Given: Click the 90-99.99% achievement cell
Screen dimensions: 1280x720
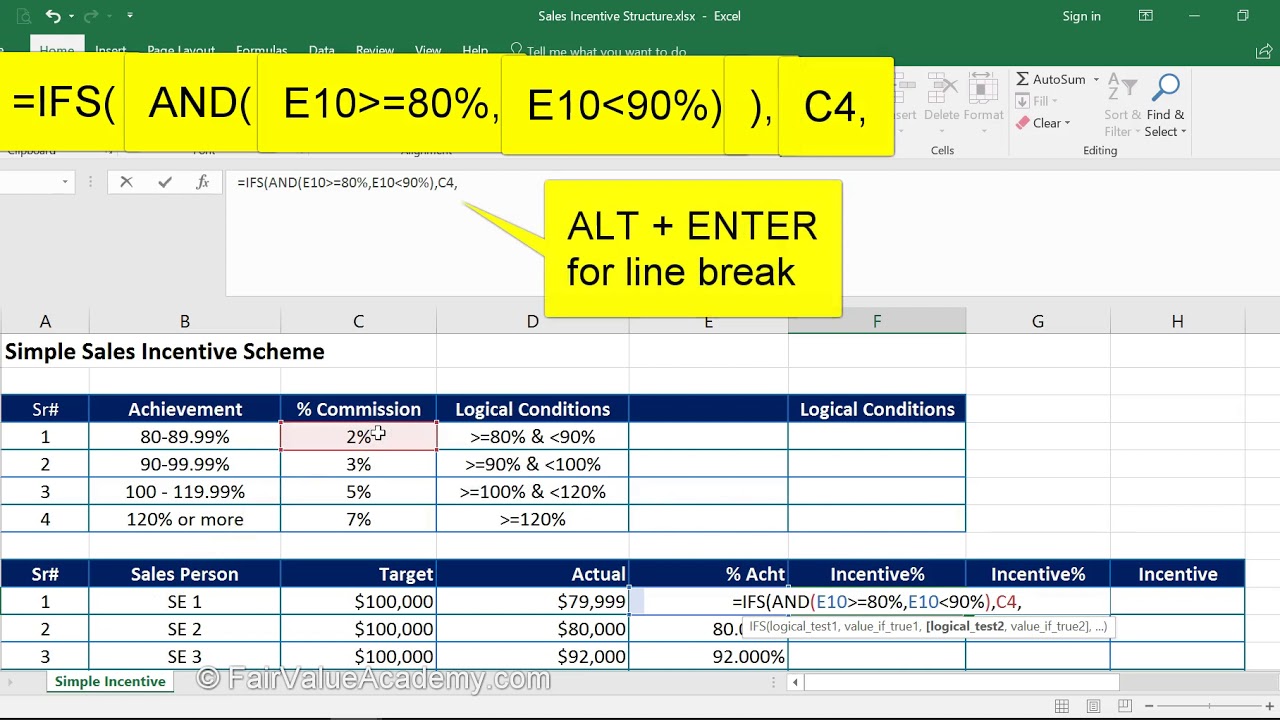Looking at the screenshot, I should (184, 464).
